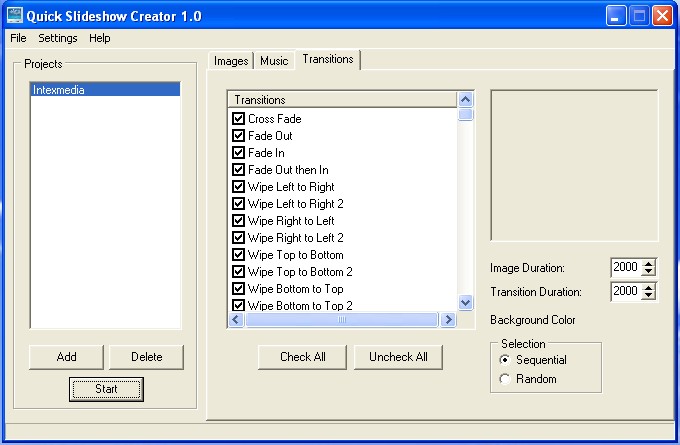680x445 pixels.
Task: Toggle the Fade Out then In checkbox
Action: [238, 169]
